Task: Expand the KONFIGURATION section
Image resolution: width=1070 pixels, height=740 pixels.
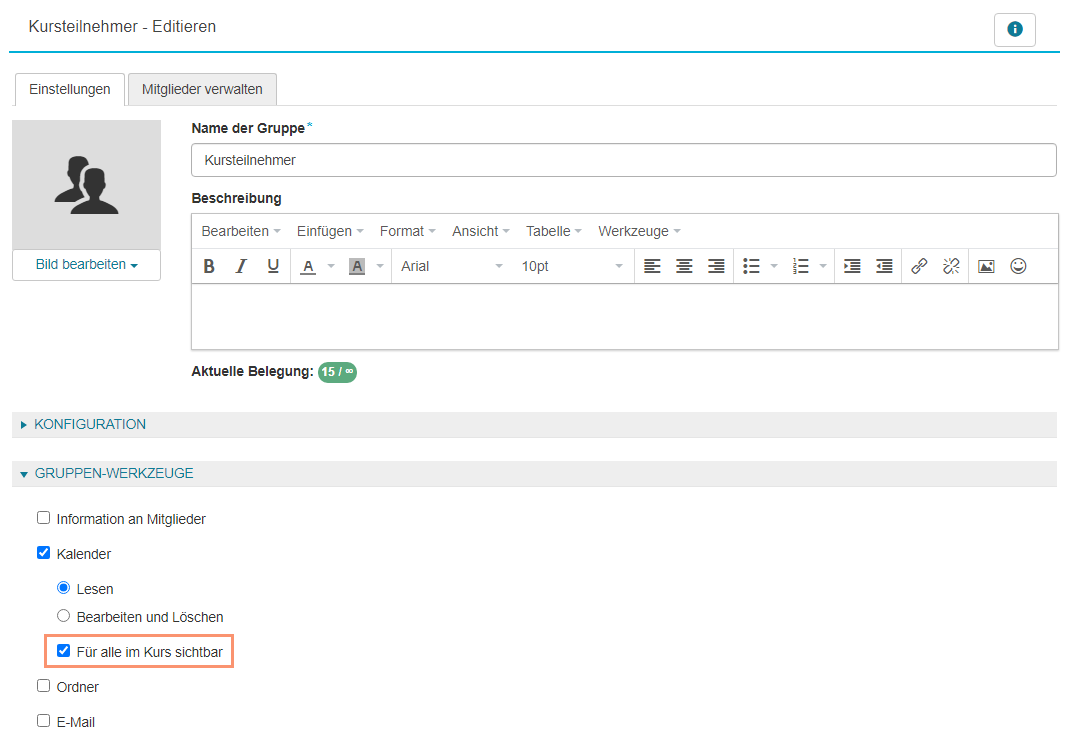Action: pos(90,424)
